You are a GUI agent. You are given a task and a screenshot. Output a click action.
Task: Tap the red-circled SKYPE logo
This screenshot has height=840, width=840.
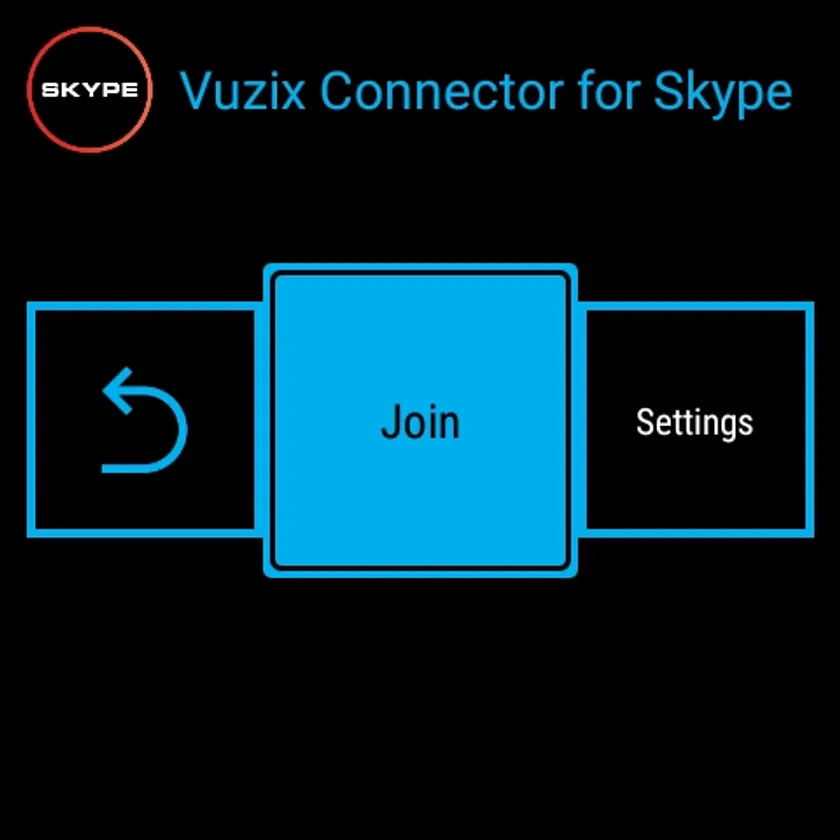pyautogui.click(x=89, y=89)
